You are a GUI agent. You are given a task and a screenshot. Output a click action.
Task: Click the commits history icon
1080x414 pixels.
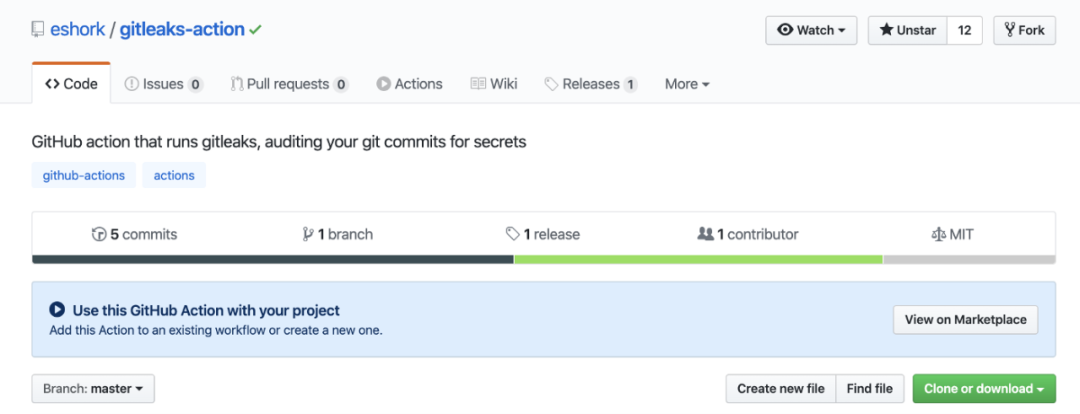(99, 235)
